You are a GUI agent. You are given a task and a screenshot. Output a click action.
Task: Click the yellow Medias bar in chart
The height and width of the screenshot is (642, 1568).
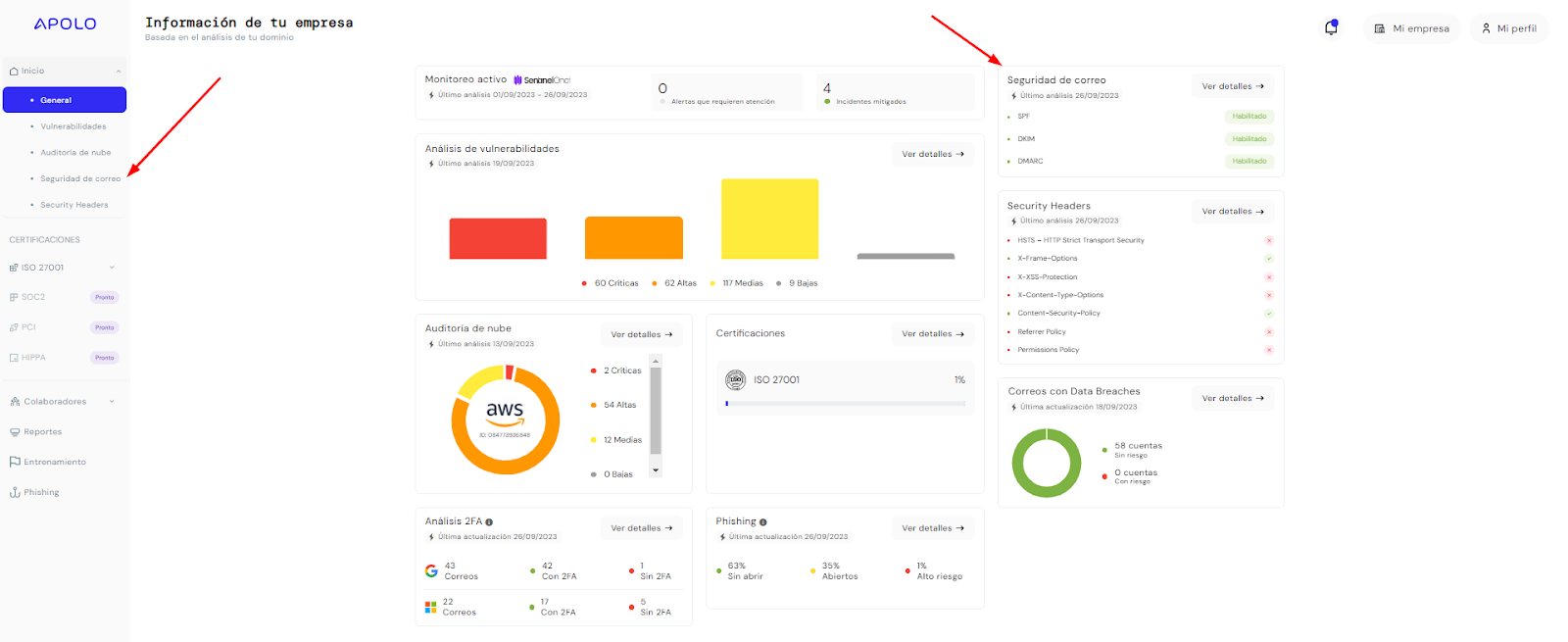coord(769,219)
